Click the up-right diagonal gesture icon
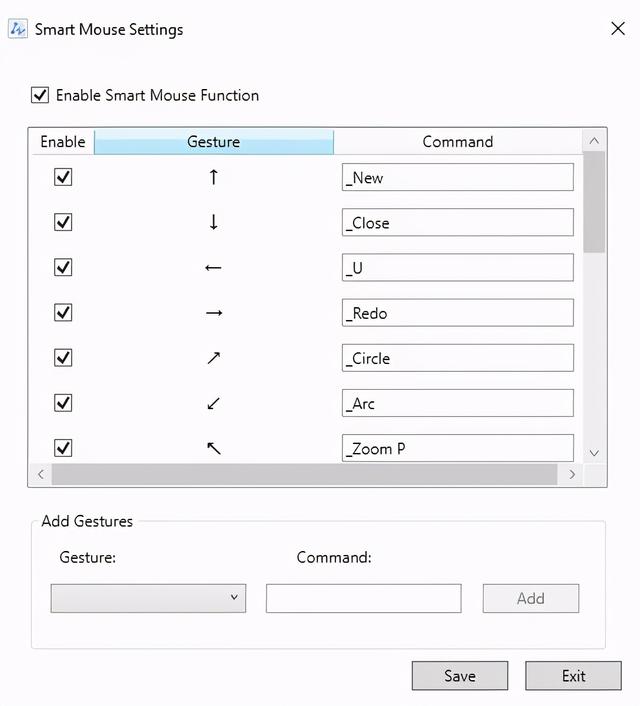The image size is (640, 706). tap(213, 358)
